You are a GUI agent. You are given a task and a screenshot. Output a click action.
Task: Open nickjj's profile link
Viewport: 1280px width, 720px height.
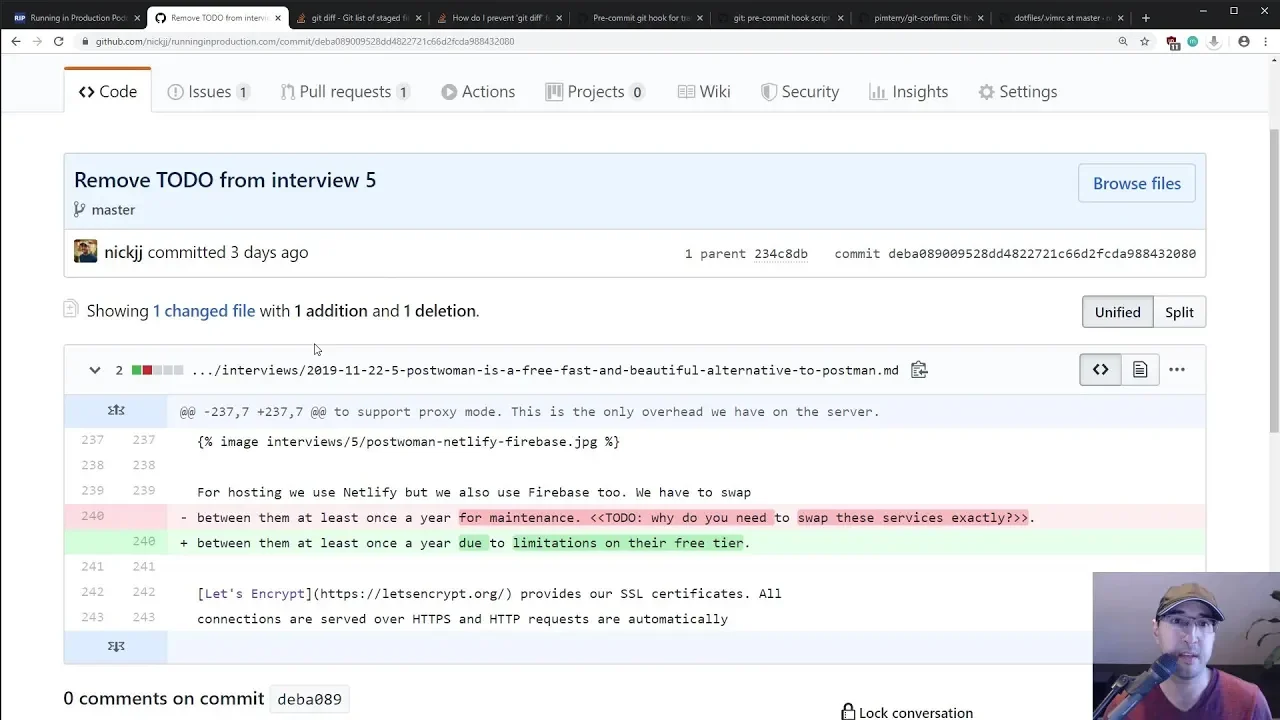coord(123,252)
